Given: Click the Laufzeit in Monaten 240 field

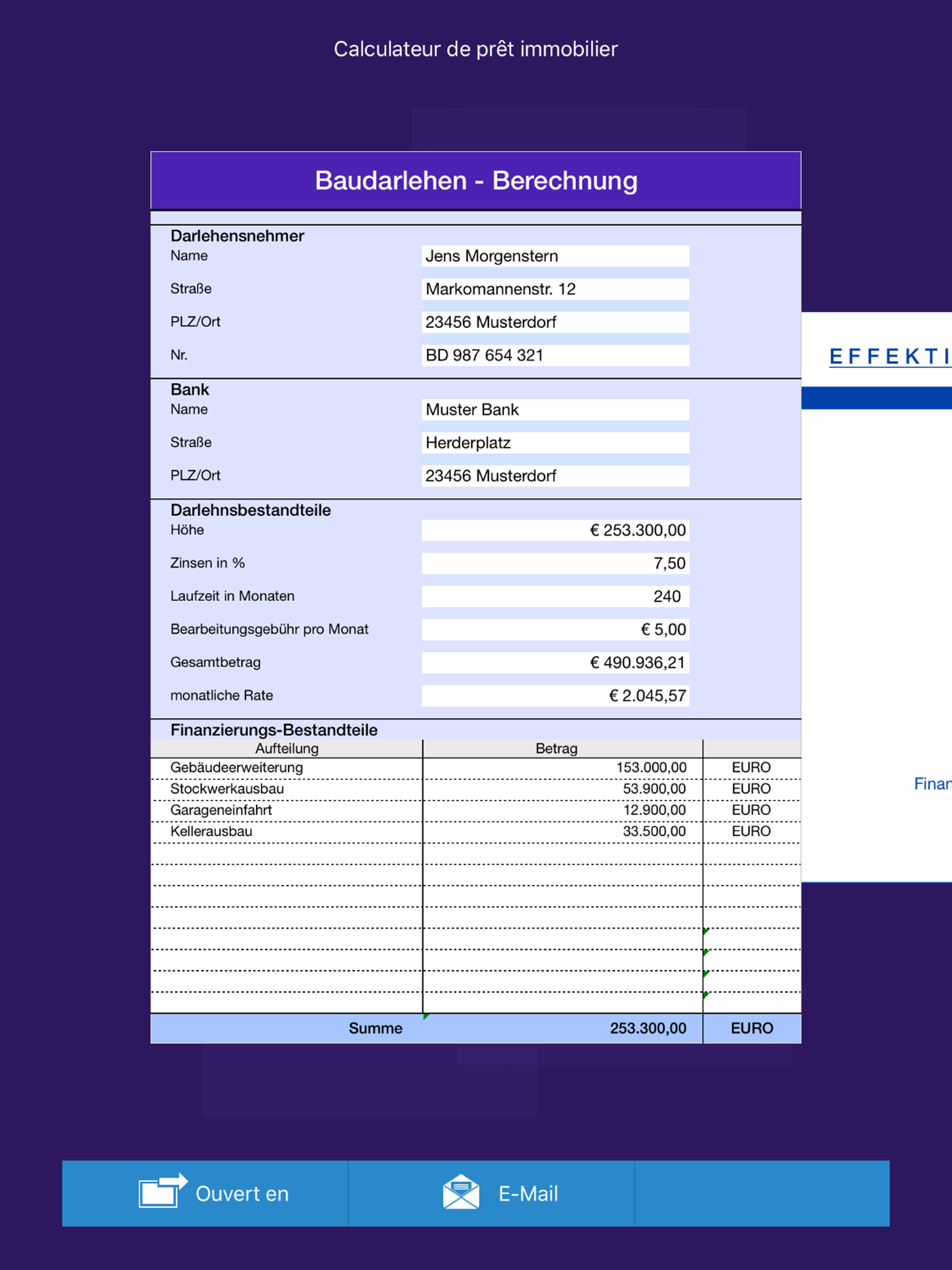Looking at the screenshot, I should point(555,596).
